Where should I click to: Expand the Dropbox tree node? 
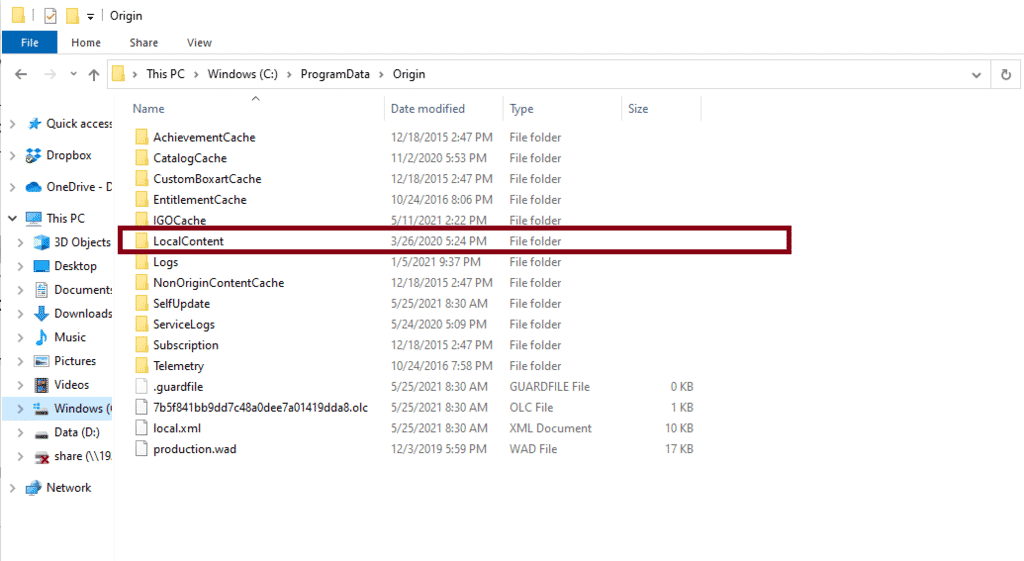click(x=12, y=155)
